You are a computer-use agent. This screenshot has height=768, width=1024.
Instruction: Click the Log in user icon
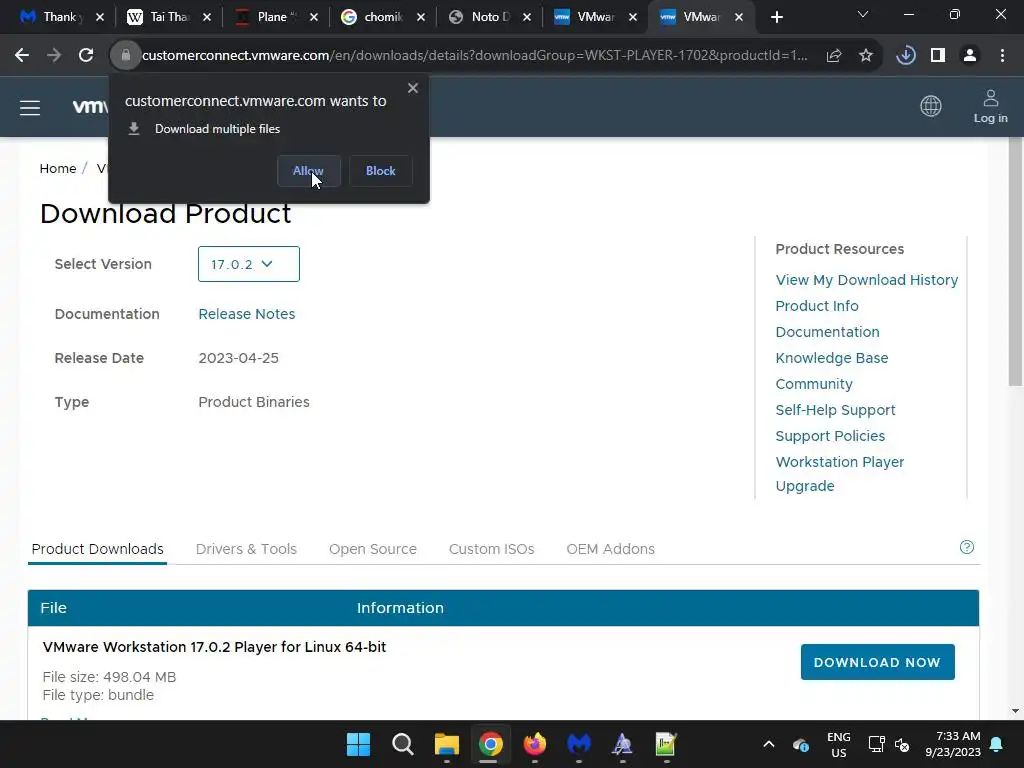991,106
